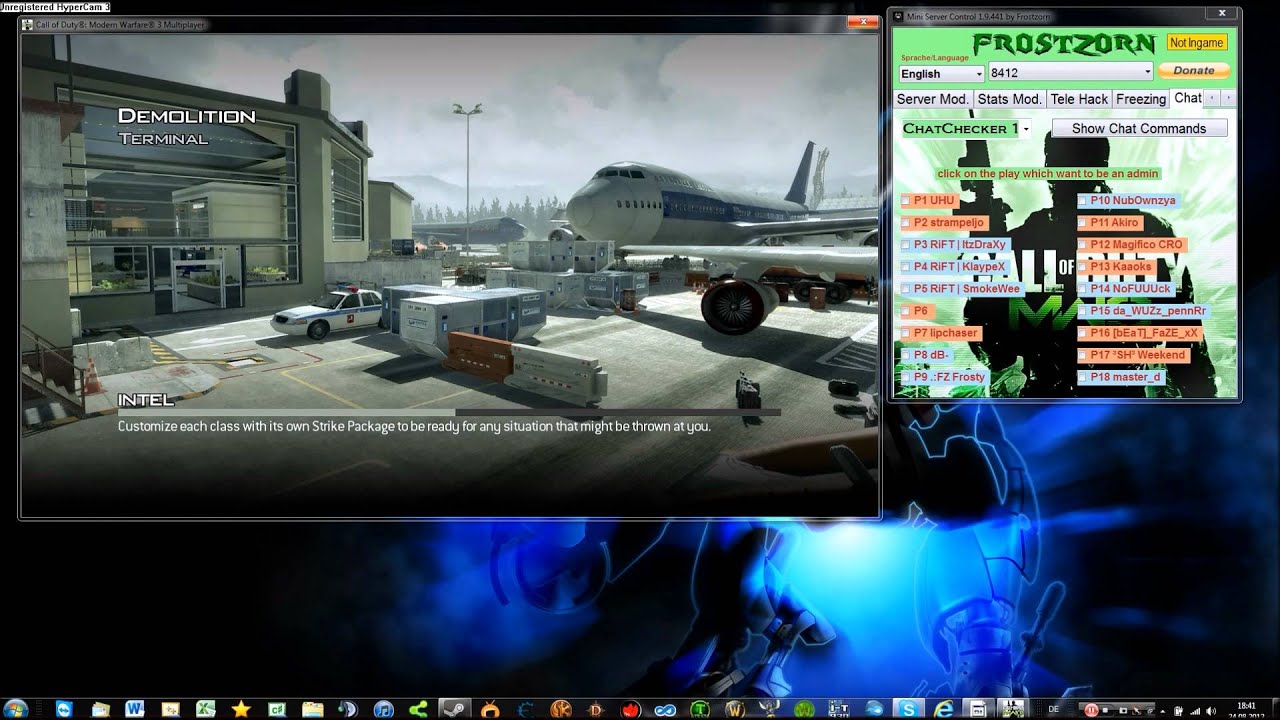
Task: Open Steam from the taskbar
Action: click(453, 709)
